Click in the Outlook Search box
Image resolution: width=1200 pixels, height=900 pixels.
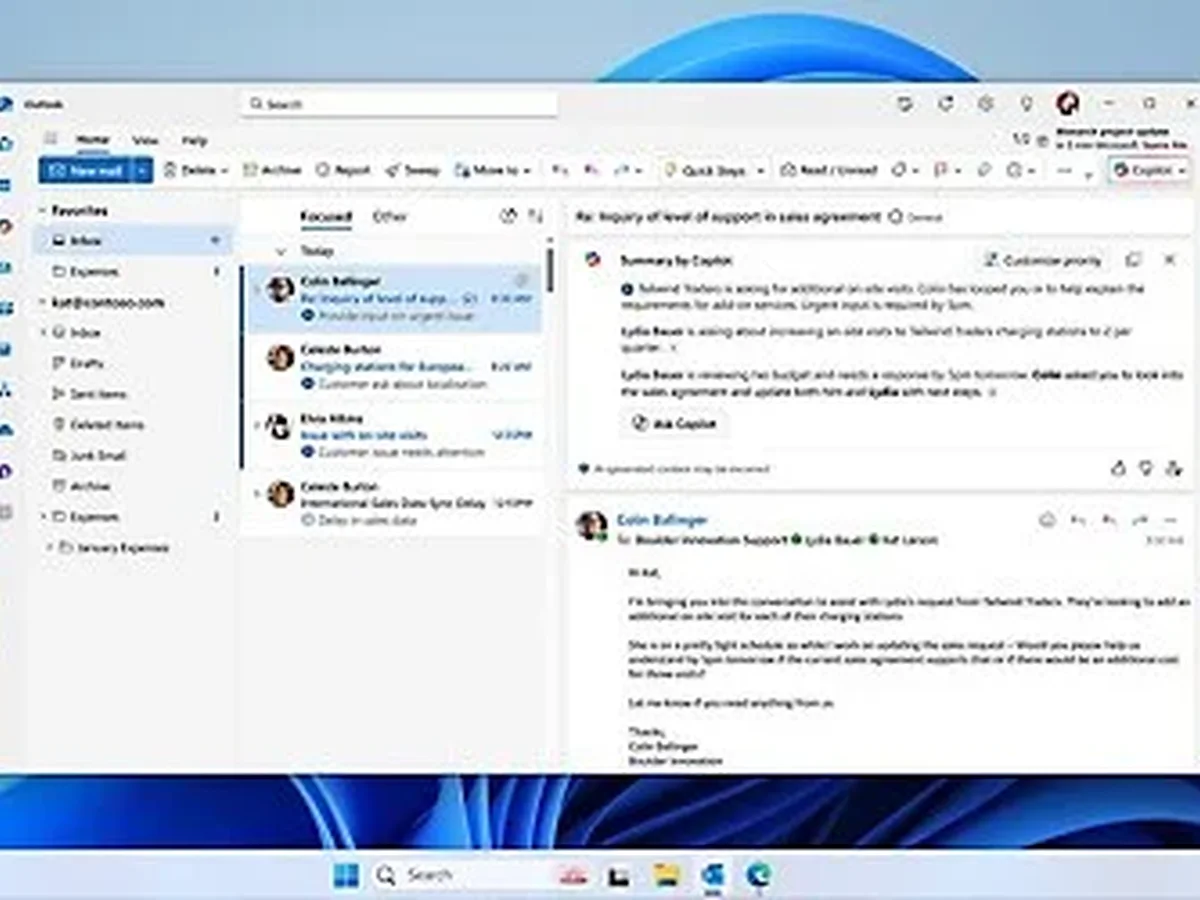tap(399, 104)
